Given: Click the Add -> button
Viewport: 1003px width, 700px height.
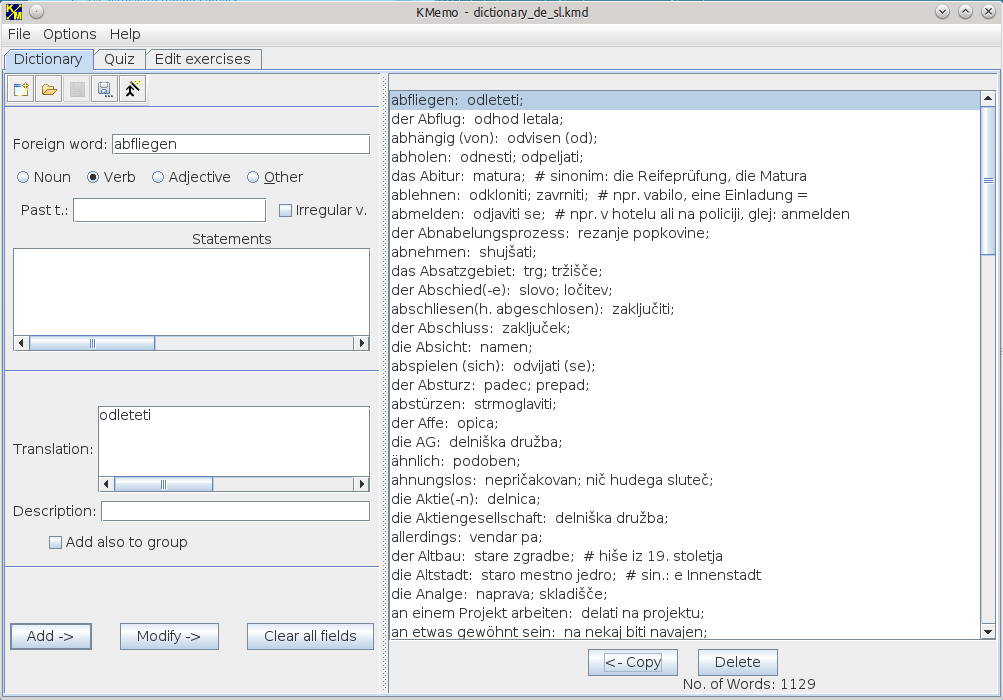Looking at the screenshot, I should click(x=51, y=636).
